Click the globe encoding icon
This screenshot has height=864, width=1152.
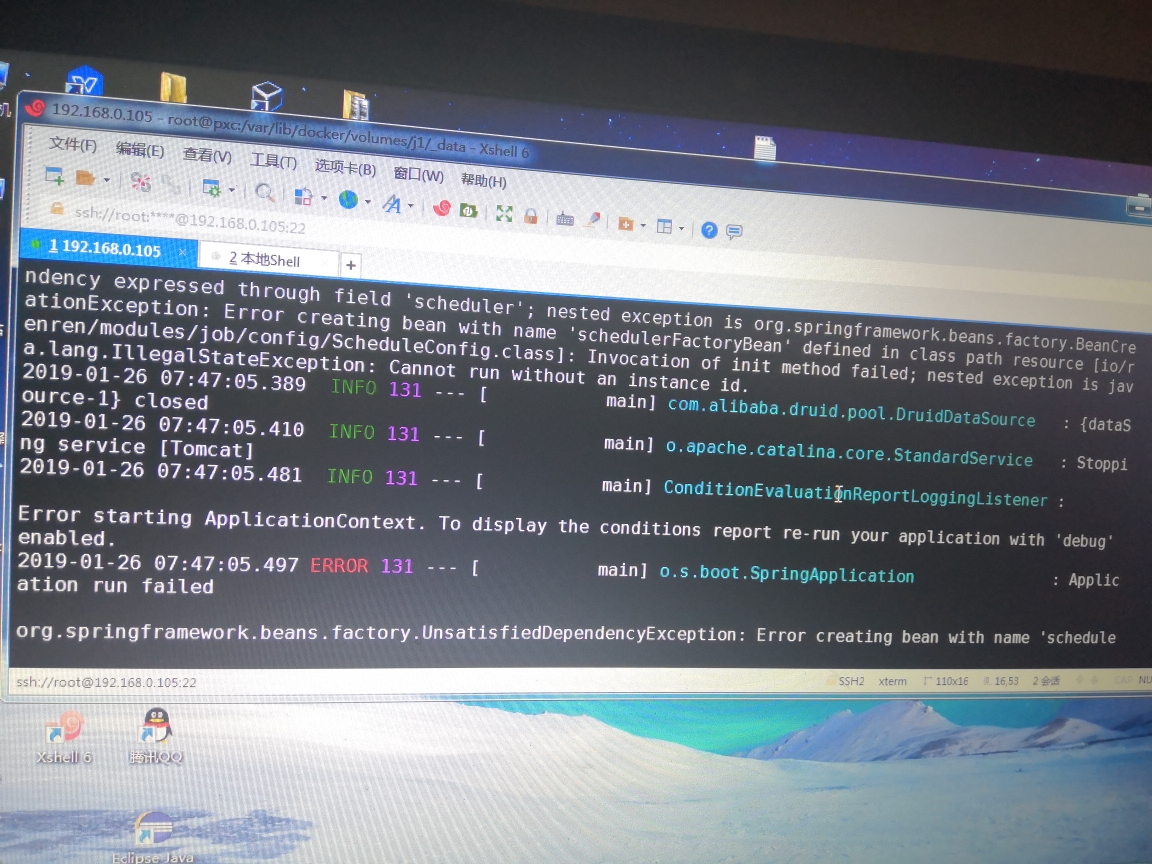[348, 199]
